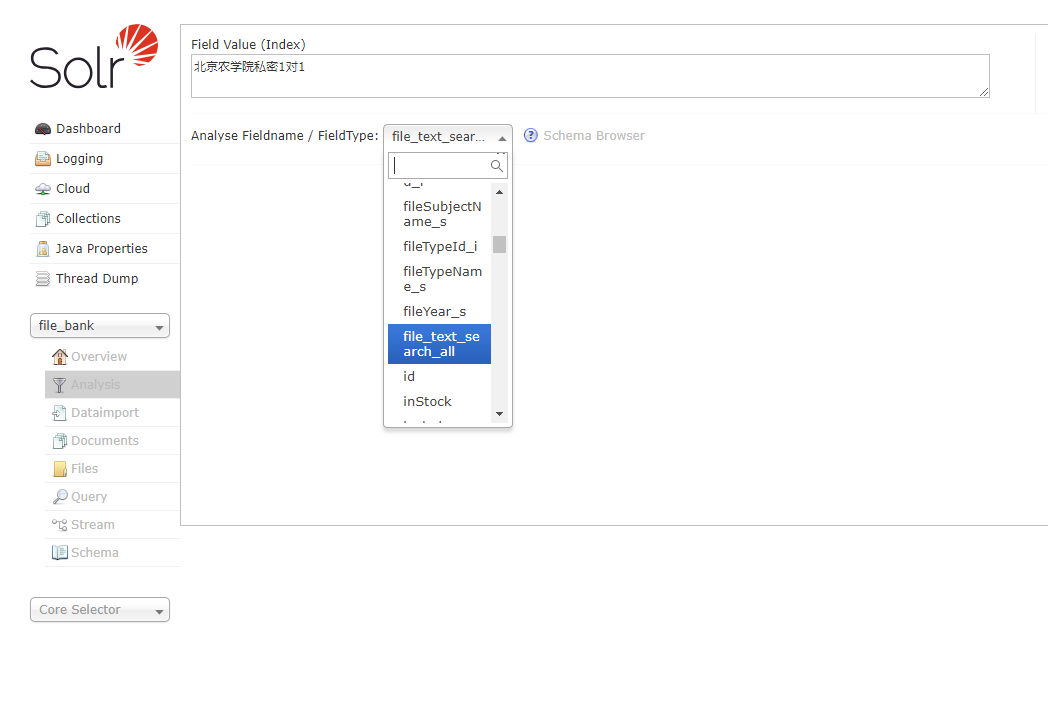Click the Analysis funnel icon
Screen dimensions: 1048x713
(59, 385)
